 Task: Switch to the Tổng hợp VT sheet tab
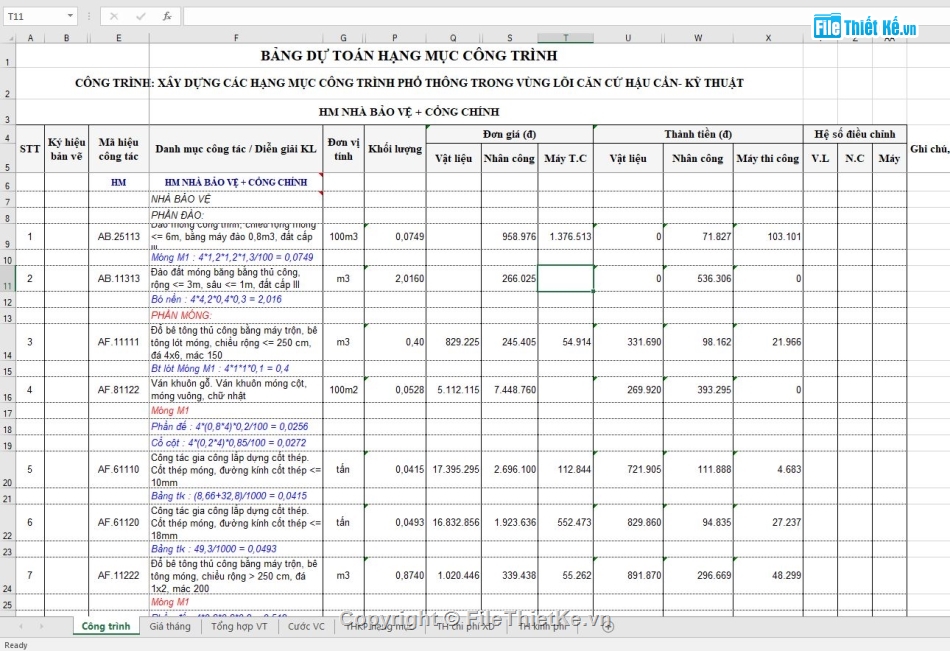tap(239, 626)
